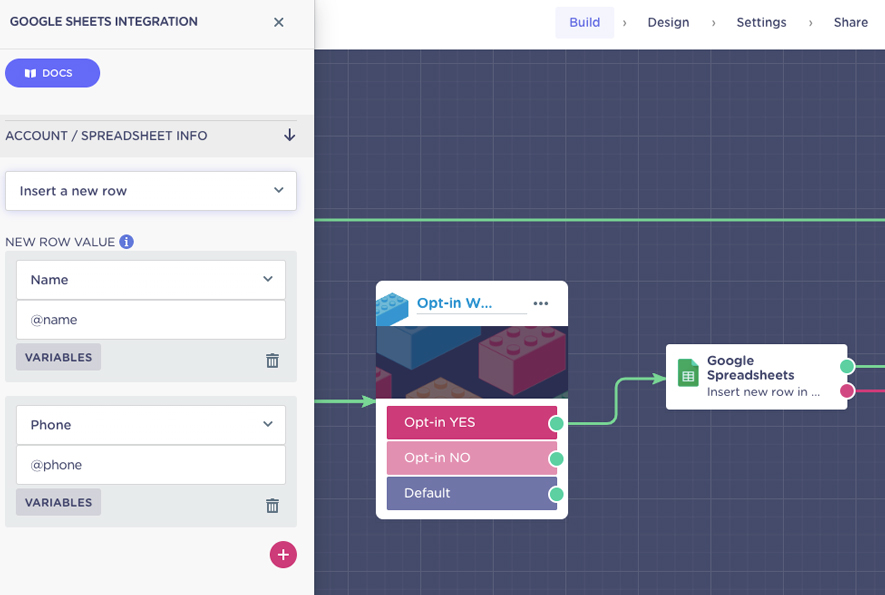This screenshot has width=885, height=595.
Task: Click the Opt-in NO output connector dot
Action: coord(556,459)
